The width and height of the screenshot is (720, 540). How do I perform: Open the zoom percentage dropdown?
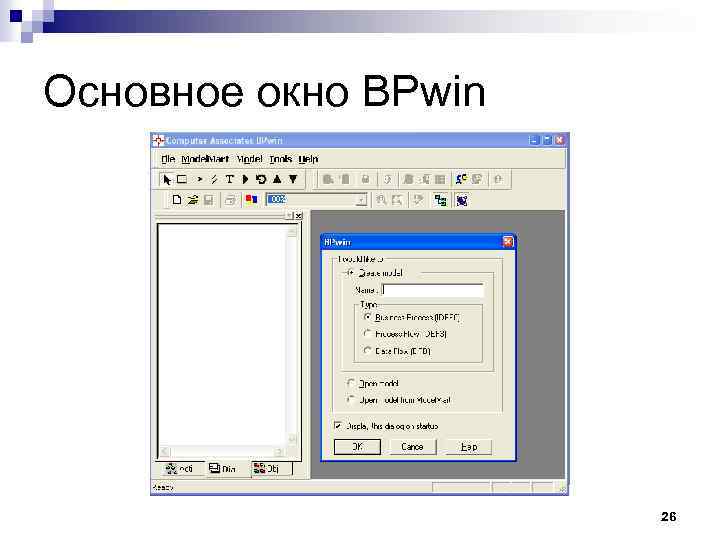362,200
